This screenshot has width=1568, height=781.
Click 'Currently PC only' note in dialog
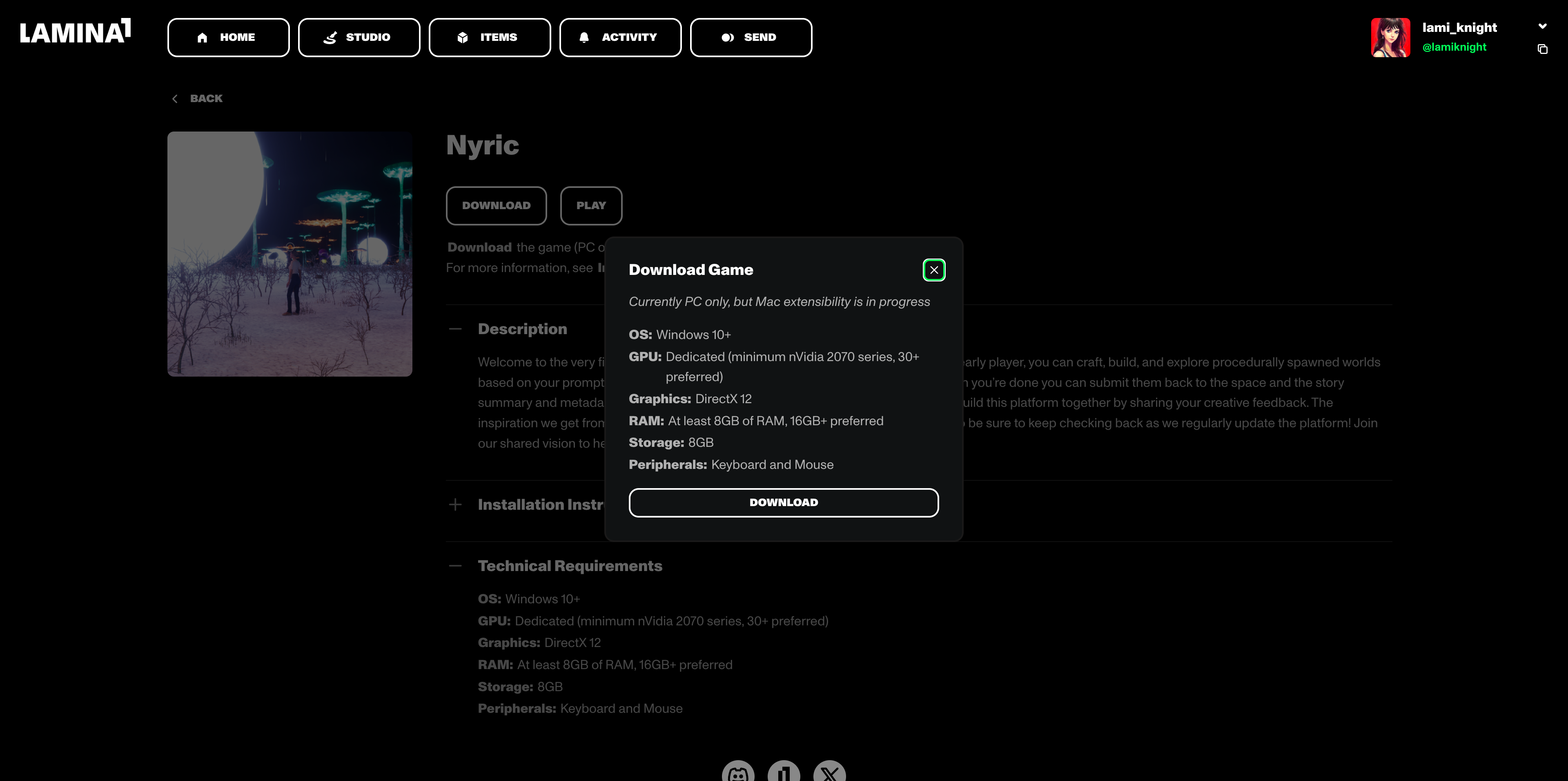pos(779,302)
